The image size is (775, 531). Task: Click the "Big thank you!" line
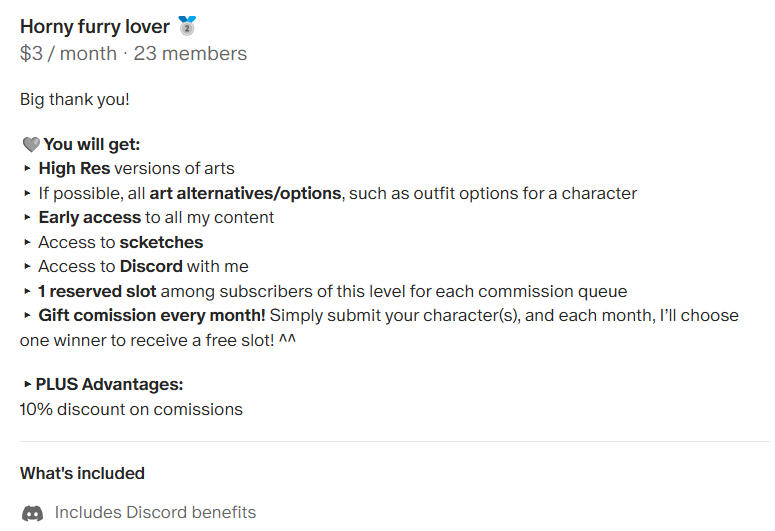click(75, 100)
